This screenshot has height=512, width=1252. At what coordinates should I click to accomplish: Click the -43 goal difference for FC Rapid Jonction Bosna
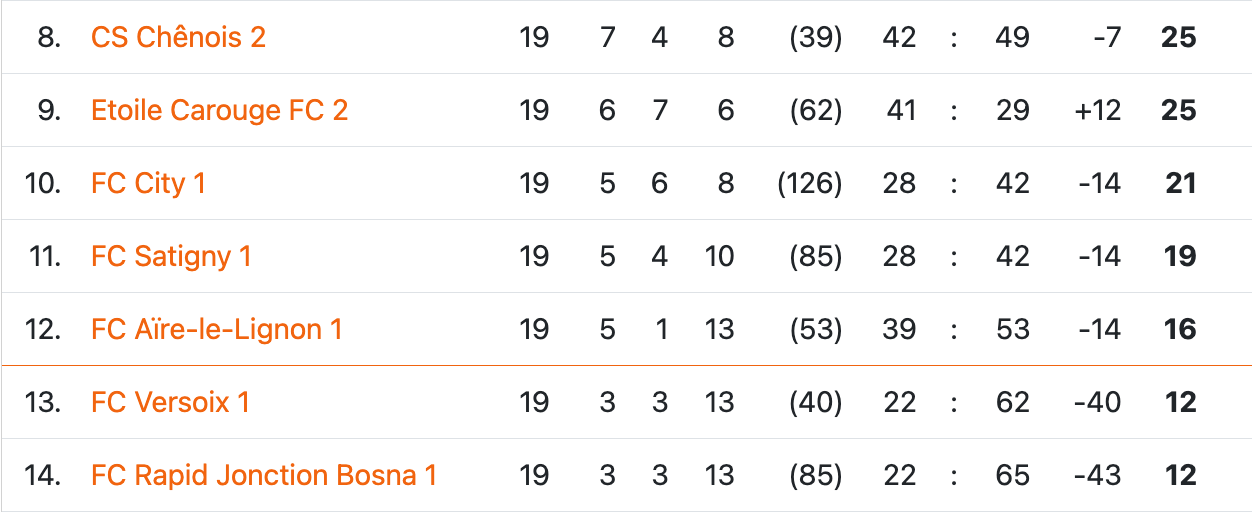(x=1098, y=476)
